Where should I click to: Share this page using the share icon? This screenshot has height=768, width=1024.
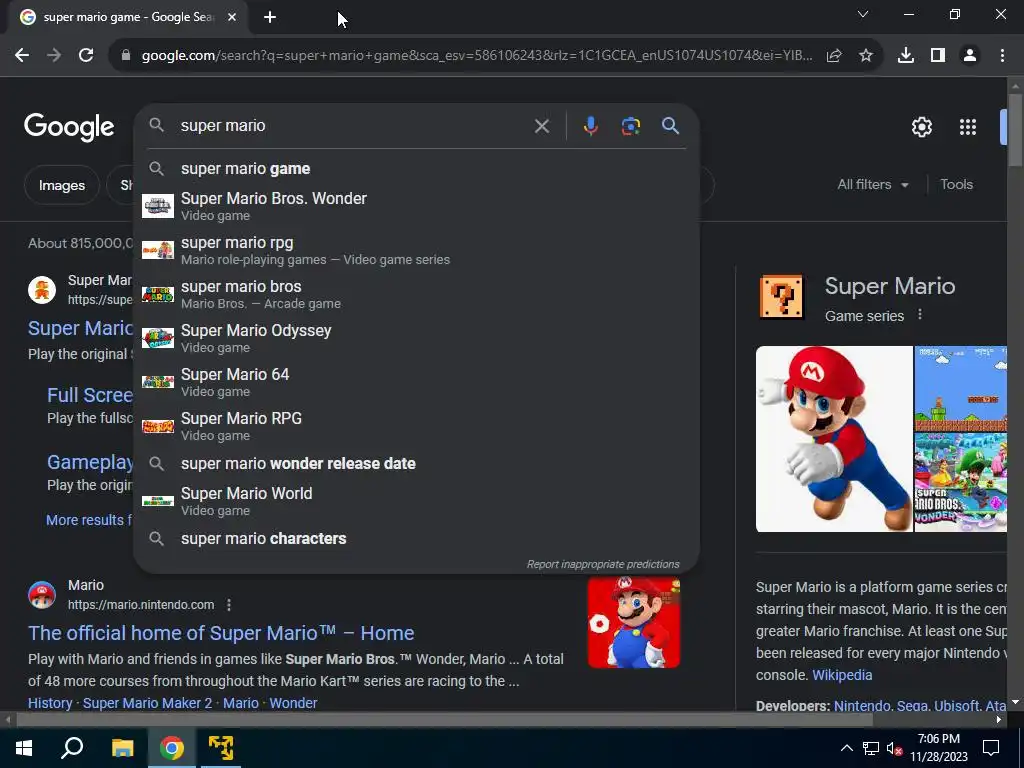pyautogui.click(x=834, y=56)
